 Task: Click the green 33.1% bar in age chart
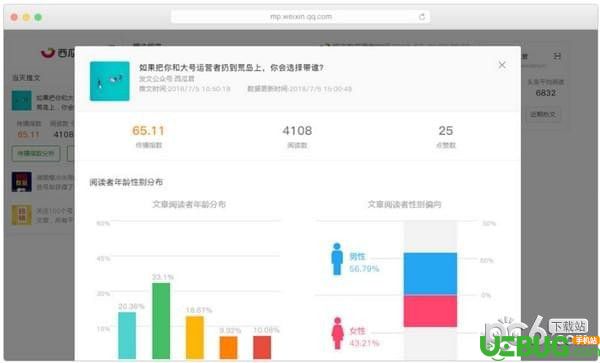tap(161, 321)
